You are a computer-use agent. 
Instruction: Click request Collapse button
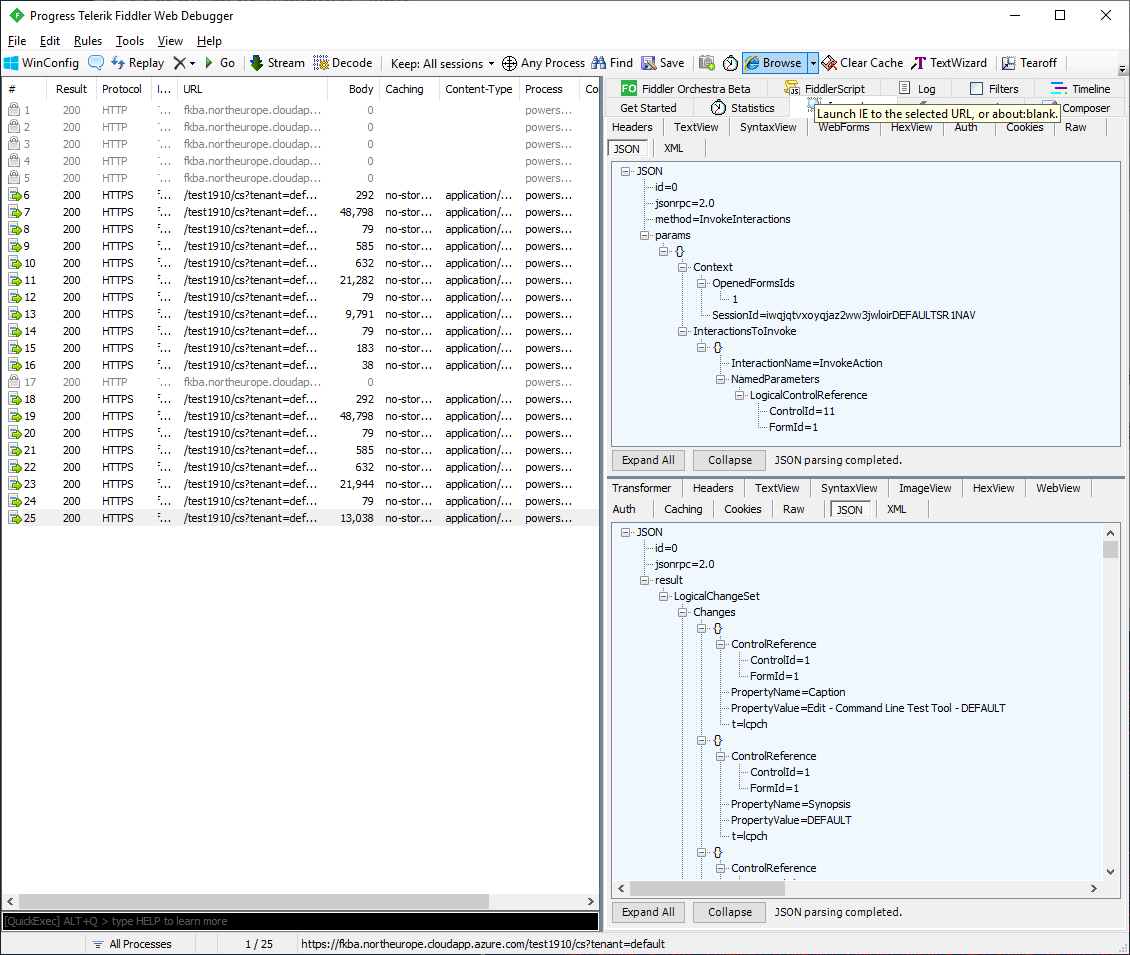pos(729,460)
